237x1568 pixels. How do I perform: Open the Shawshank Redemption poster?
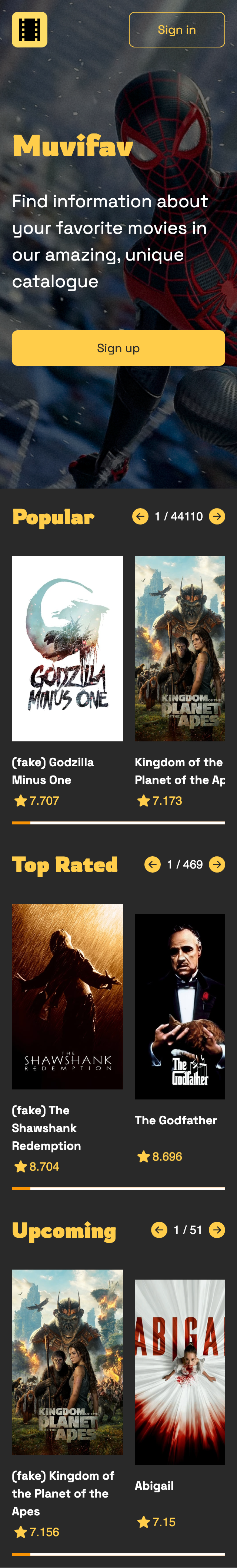[x=67, y=996]
